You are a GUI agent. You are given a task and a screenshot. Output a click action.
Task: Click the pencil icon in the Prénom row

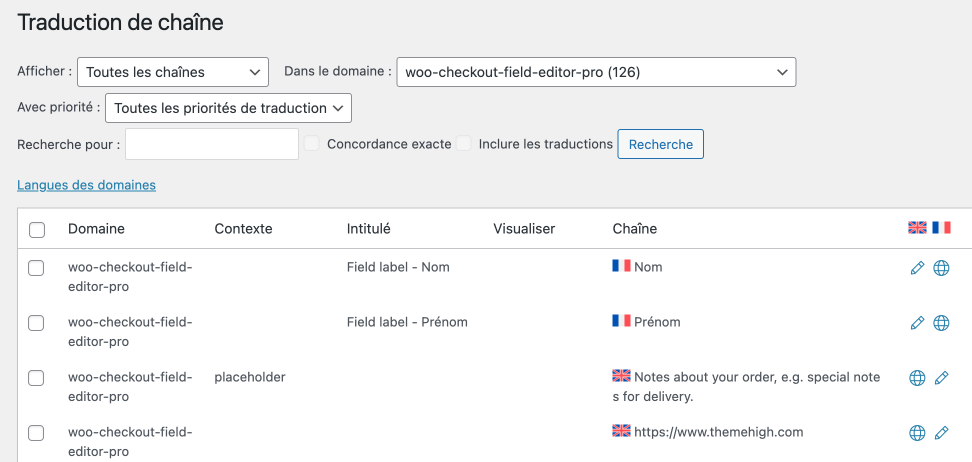click(917, 322)
